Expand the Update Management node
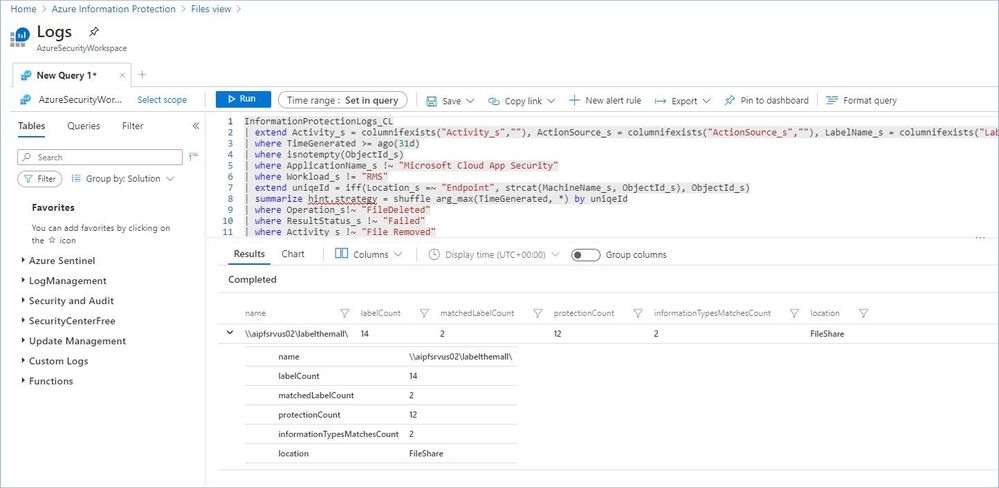Image resolution: width=999 pixels, height=488 pixels. 24,341
